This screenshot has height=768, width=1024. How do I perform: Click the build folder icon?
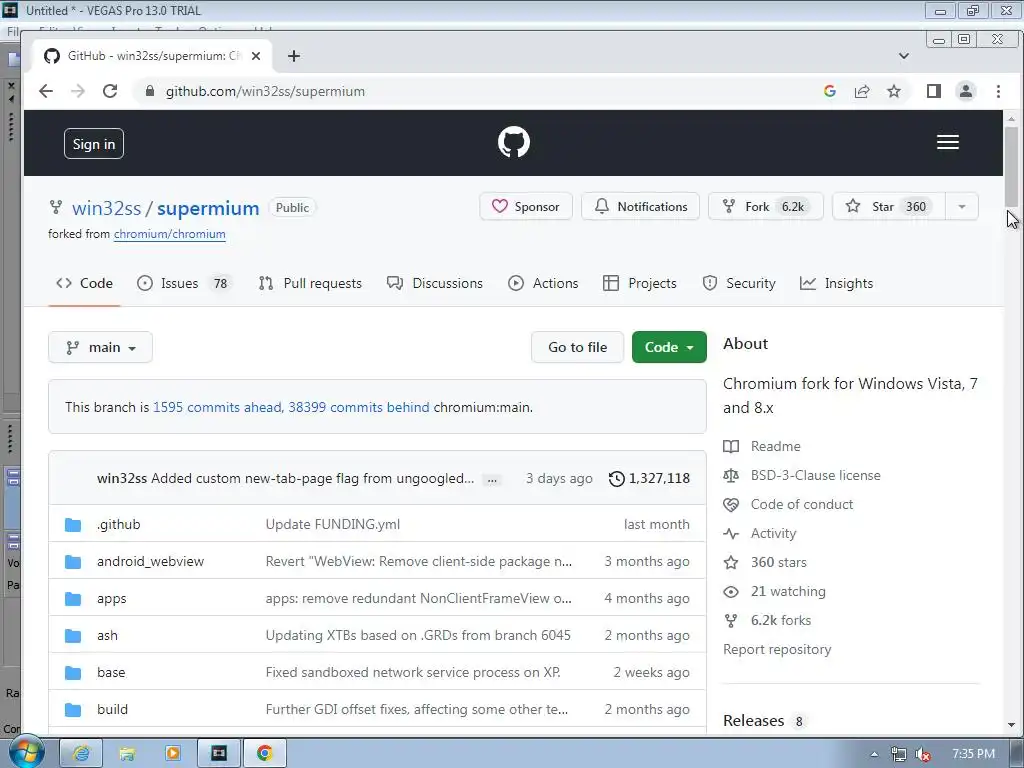73,709
